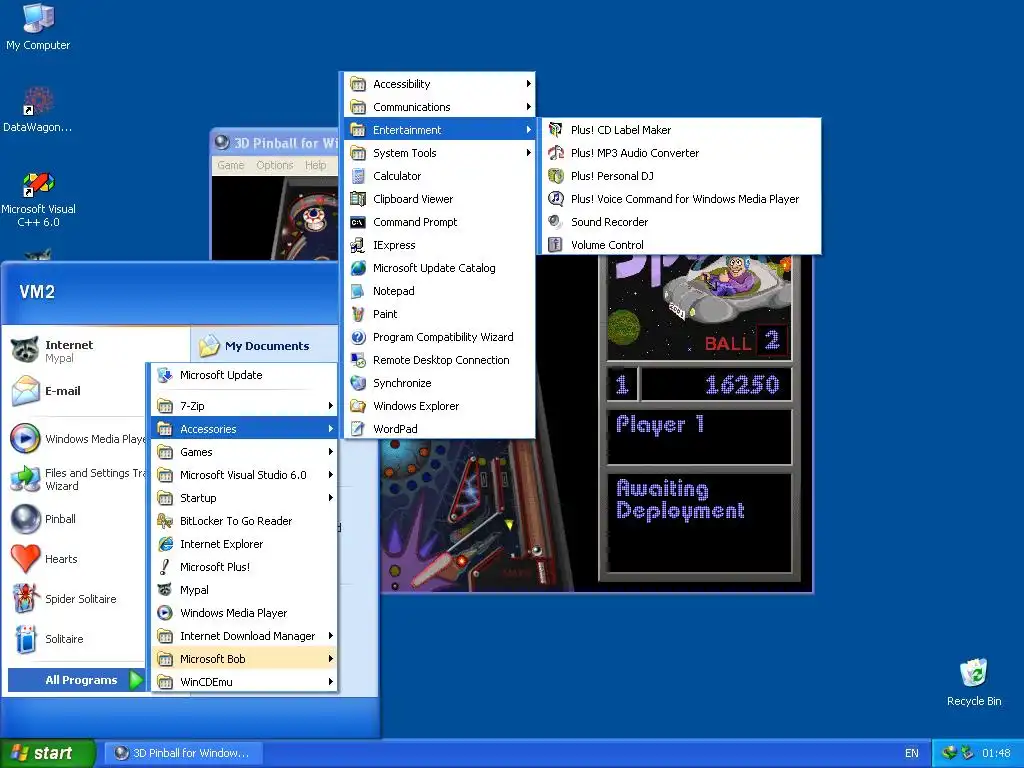
Task: Click Microsoft Update Catalog icon
Action: click(x=357, y=268)
